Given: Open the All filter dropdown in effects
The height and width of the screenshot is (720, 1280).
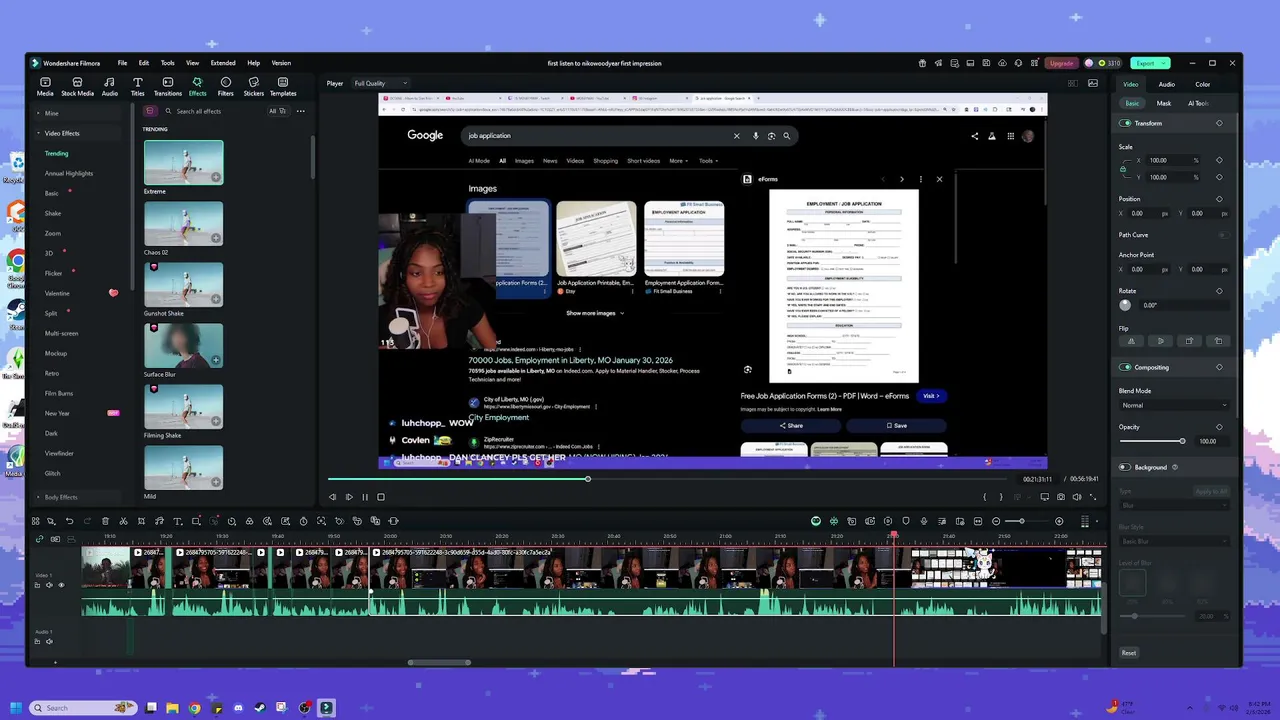Looking at the screenshot, I should [277, 111].
